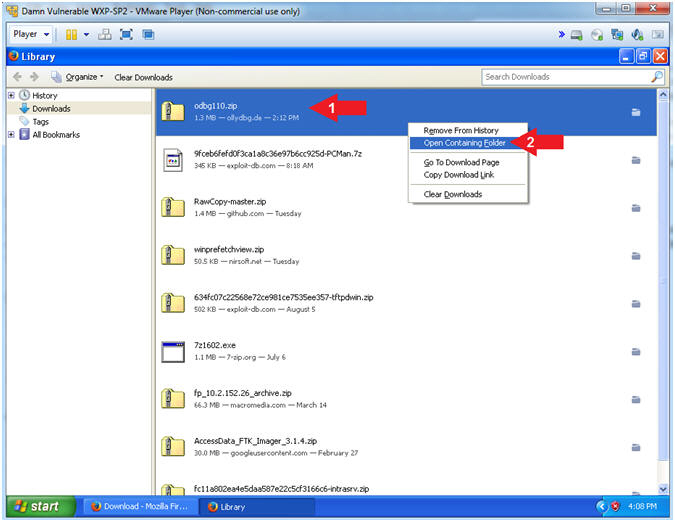This screenshot has height=522, width=675.
Task: Select All Bookmarks in the sidebar
Action: point(56,135)
